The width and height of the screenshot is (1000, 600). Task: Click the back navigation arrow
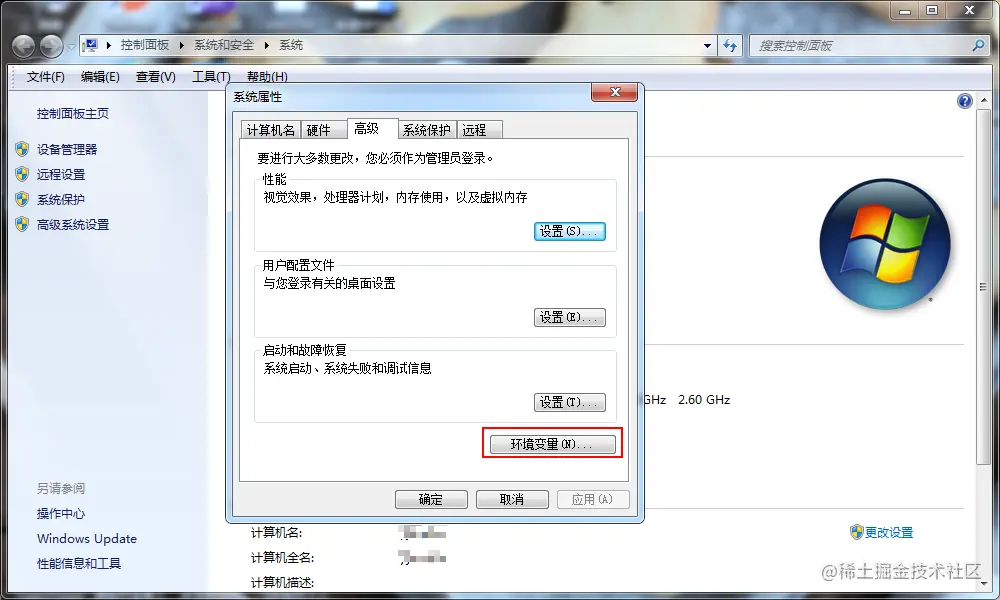(22, 45)
